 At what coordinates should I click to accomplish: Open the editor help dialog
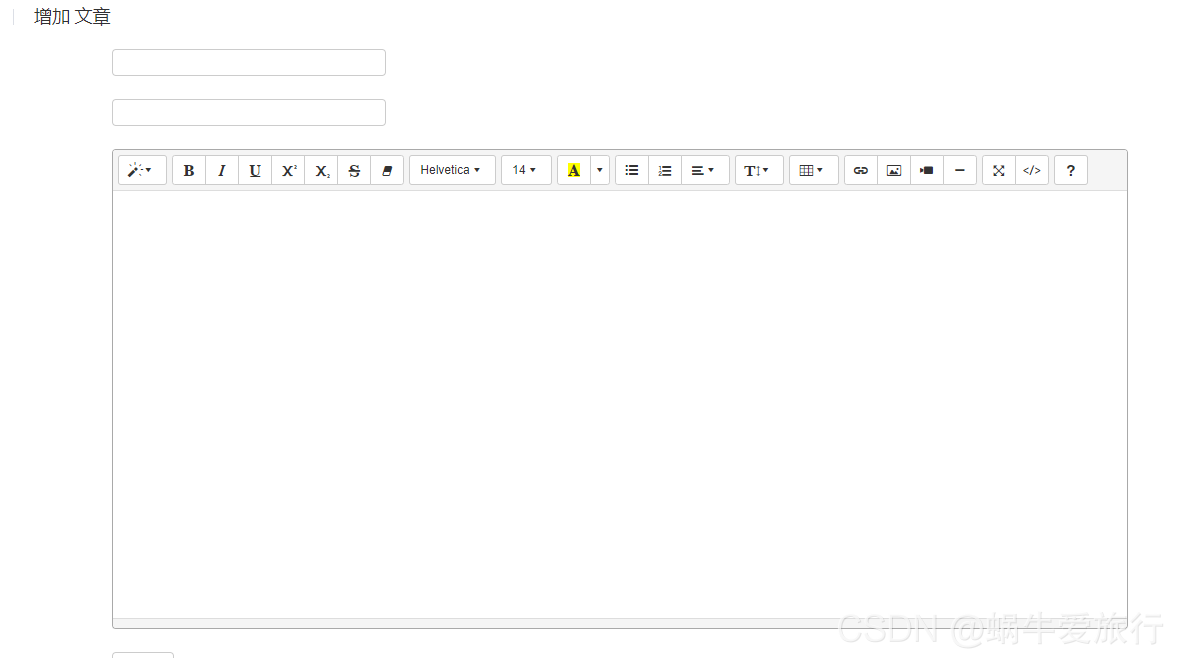click(1071, 170)
